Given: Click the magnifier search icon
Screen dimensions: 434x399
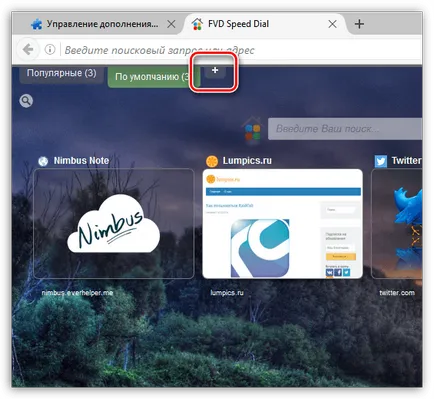Looking at the screenshot, I should point(26,100).
